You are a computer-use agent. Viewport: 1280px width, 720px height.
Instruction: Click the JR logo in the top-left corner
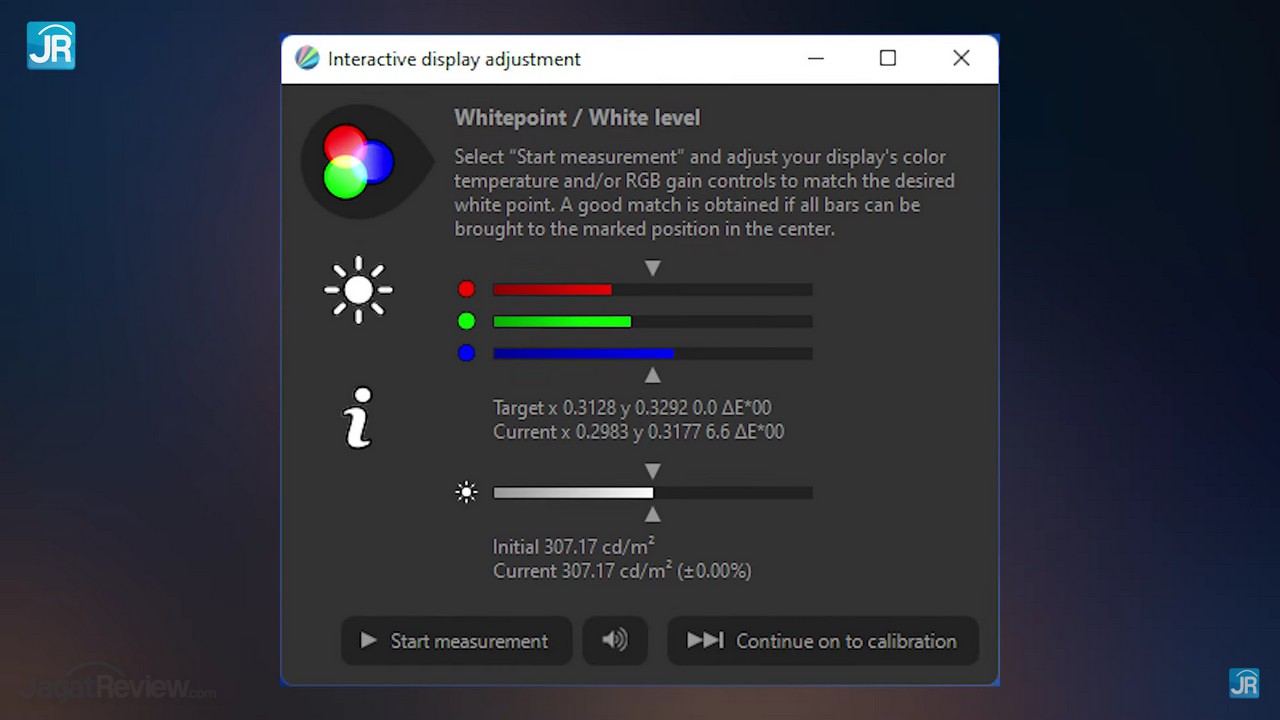tap(51, 45)
